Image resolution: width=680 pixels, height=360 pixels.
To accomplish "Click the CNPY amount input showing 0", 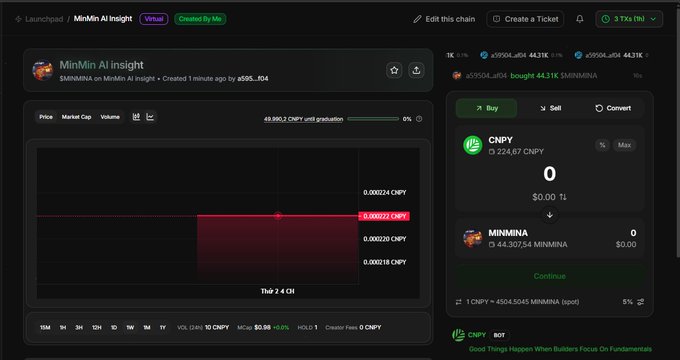I will pyautogui.click(x=549, y=173).
